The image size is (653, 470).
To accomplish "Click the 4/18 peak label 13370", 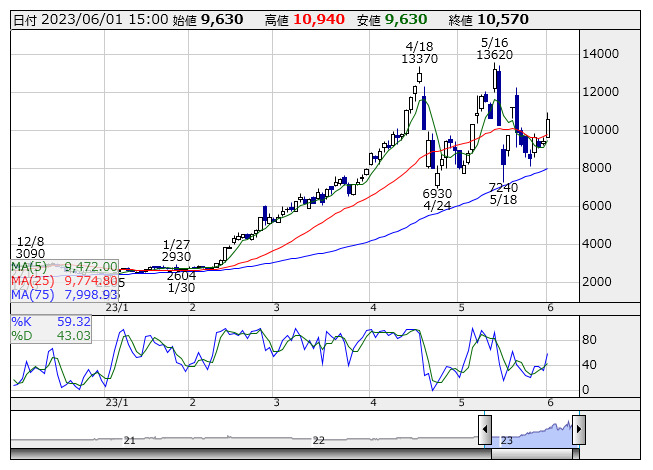I will pyautogui.click(x=420, y=59).
